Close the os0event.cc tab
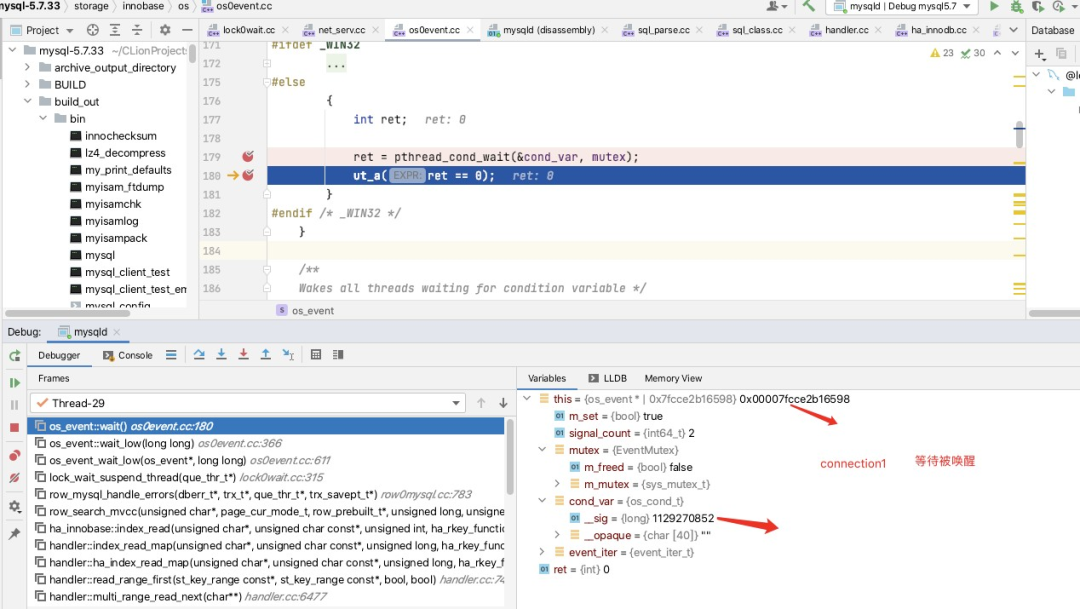Screen dimensions: 1080x609 pyautogui.click(x=470, y=30)
